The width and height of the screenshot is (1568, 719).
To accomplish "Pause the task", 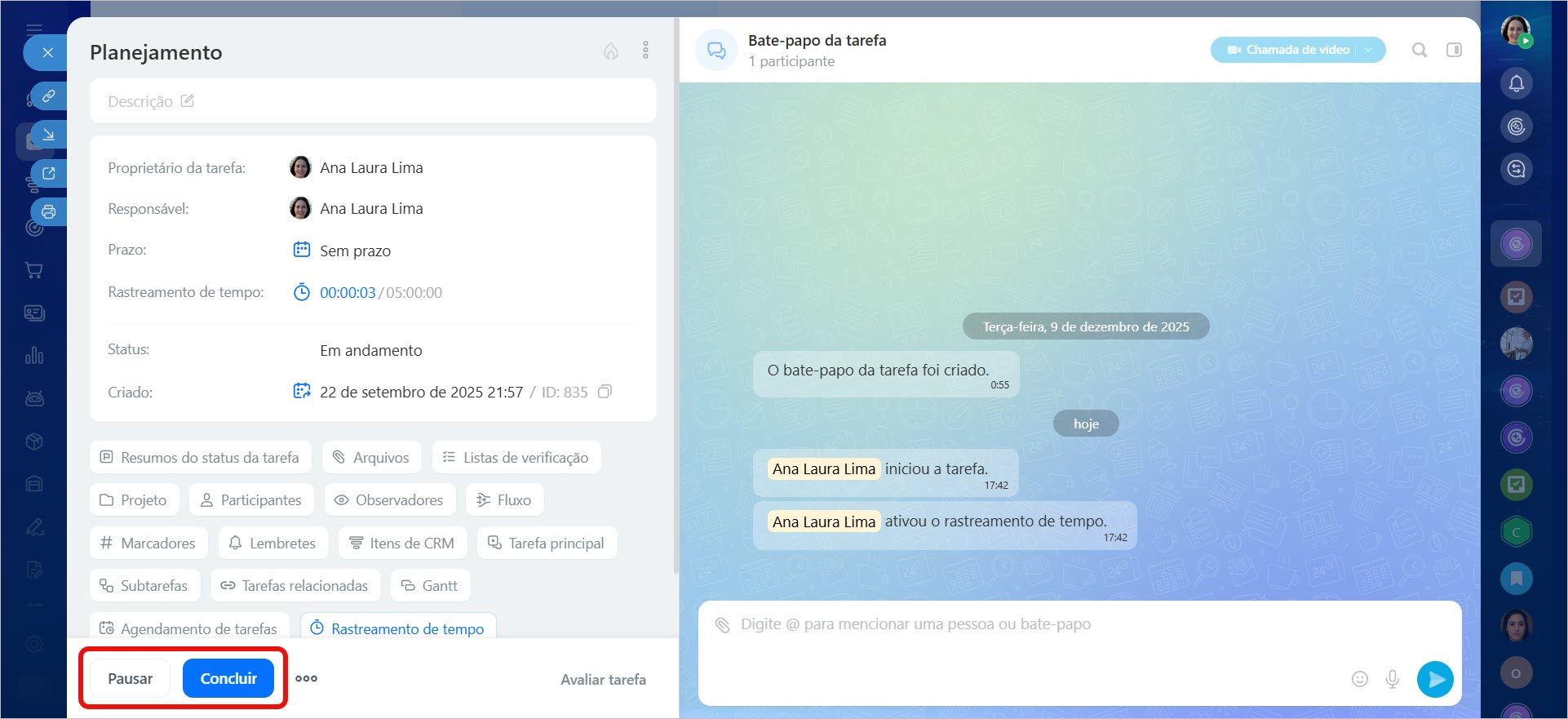I will [130, 678].
